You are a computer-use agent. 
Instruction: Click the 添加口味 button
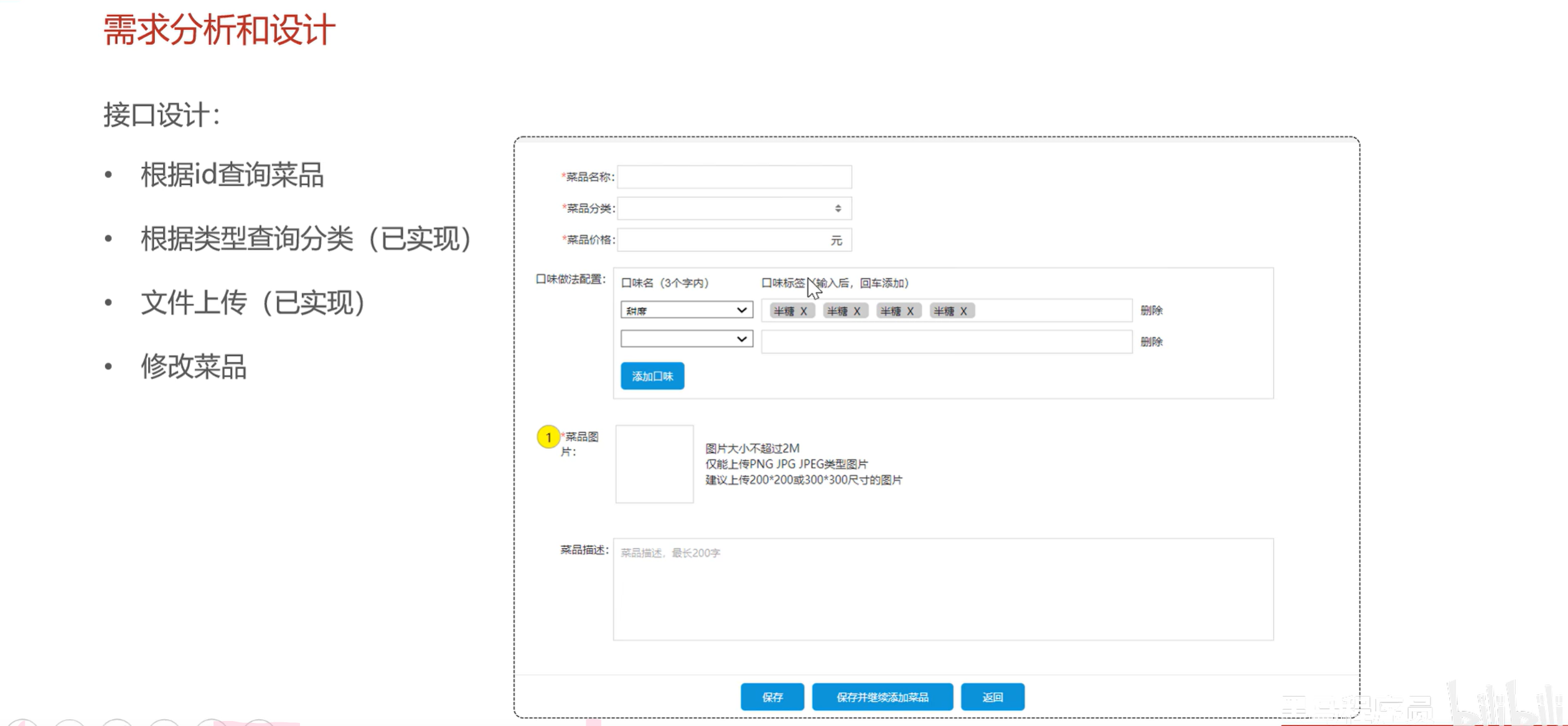click(652, 376)
